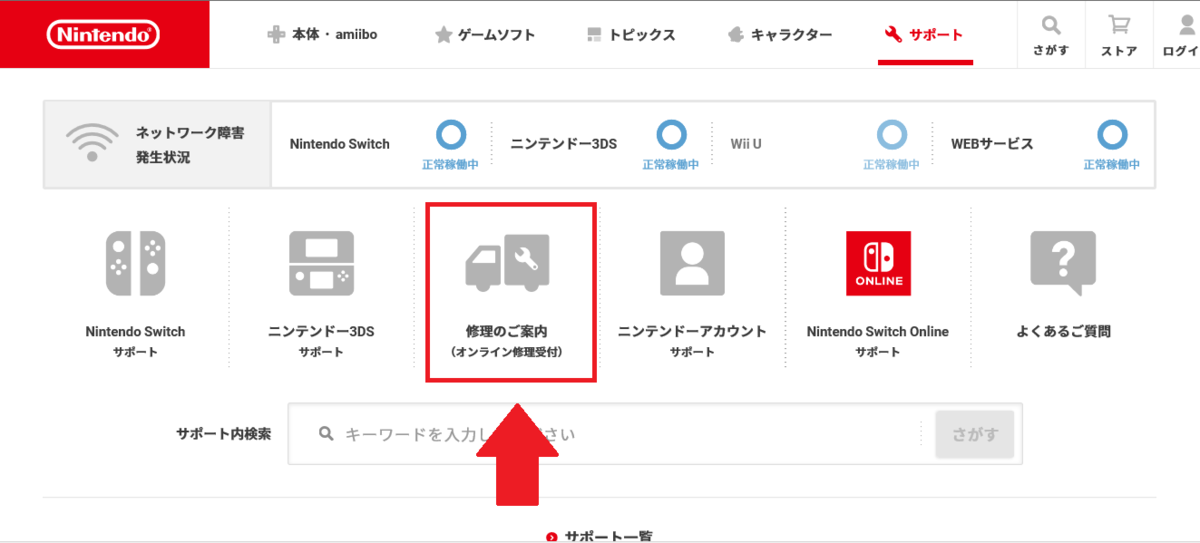Select the サポート menu tab
Screen dimensions: 1200x543
point(925,35)
